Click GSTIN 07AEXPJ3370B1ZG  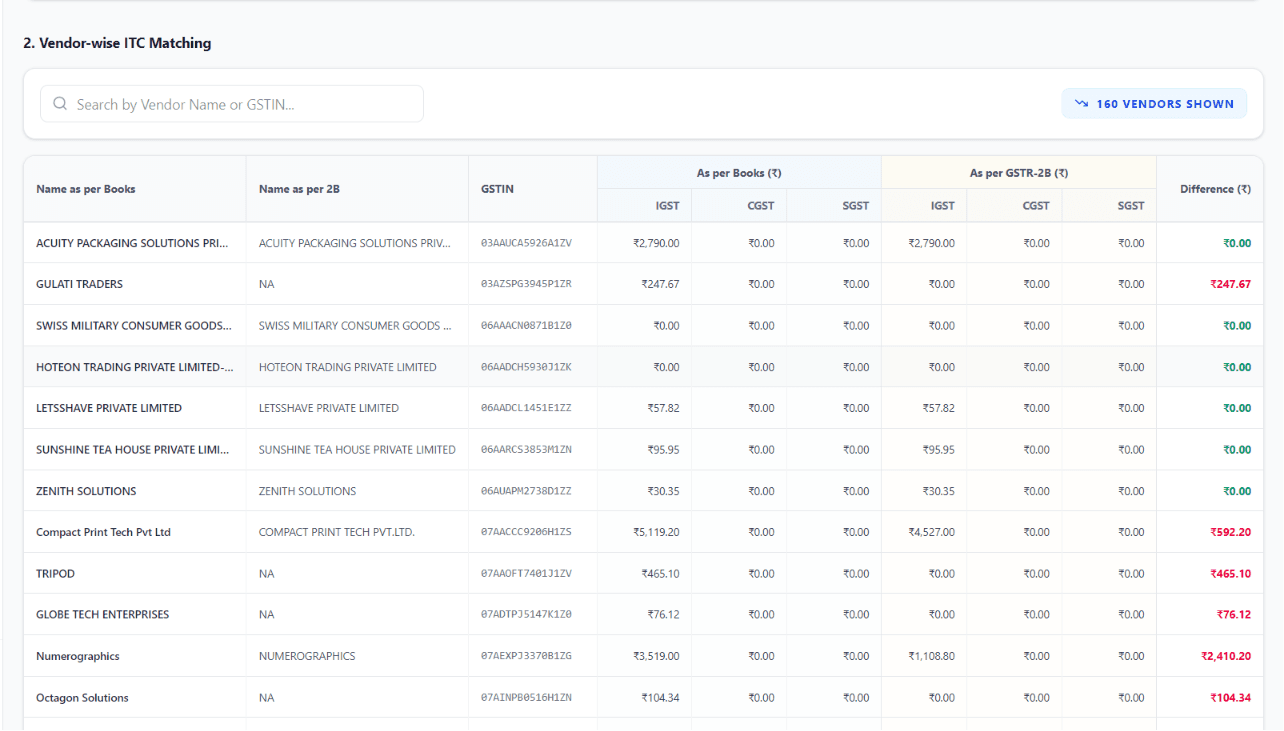click(x=526, y=656)
